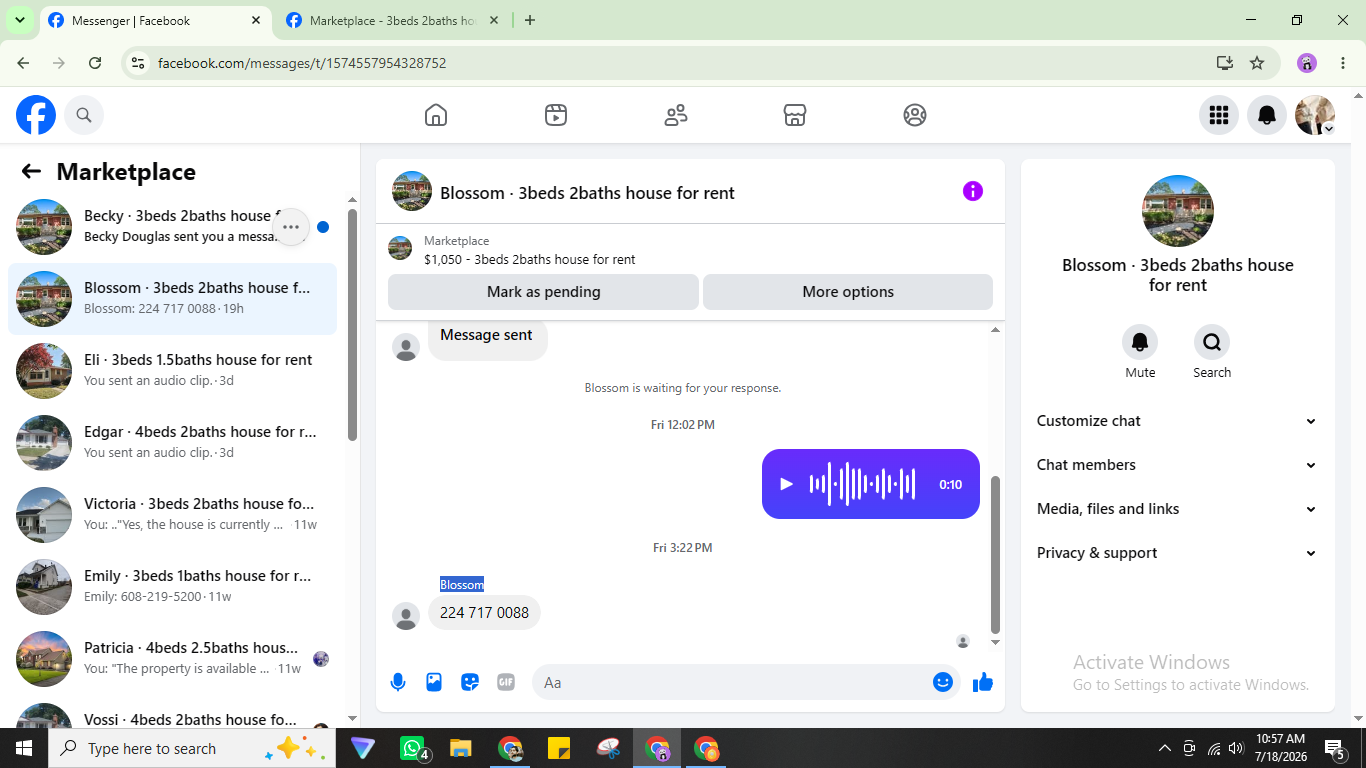Open Sticky Notes from the taskbar

click(x=559, y=748)
